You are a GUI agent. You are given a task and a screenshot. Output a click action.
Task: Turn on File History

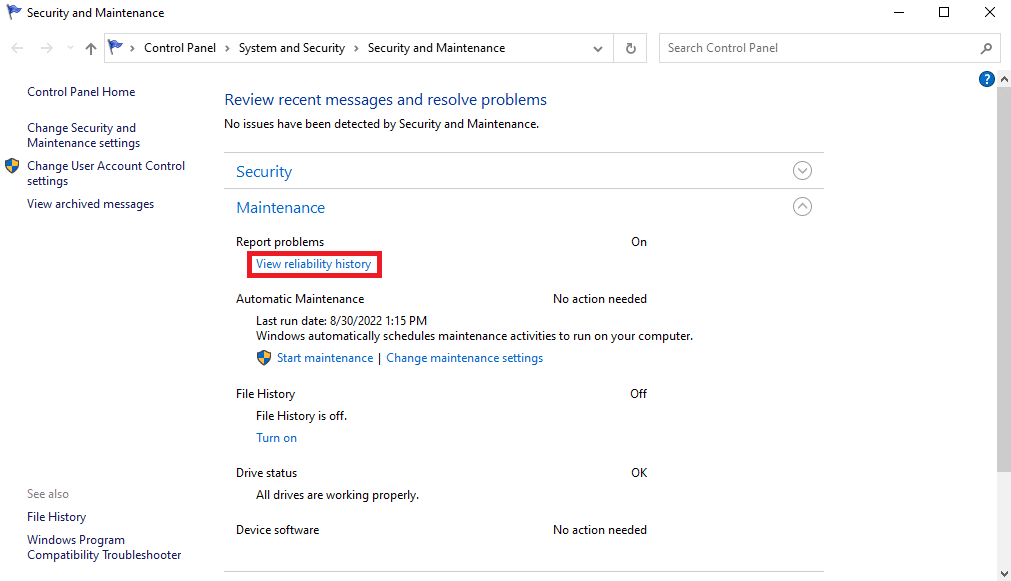click(x=276, y=437)
